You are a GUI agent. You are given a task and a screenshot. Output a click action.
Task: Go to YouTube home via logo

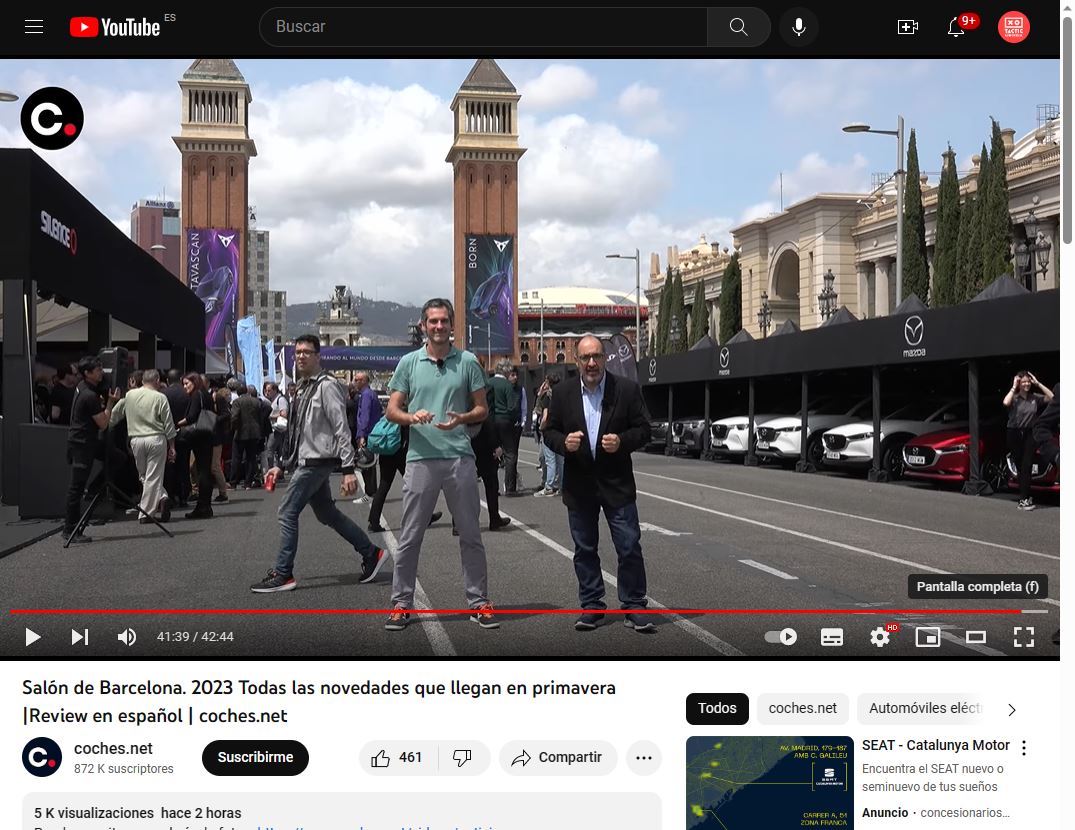click(x=115, y=27)
